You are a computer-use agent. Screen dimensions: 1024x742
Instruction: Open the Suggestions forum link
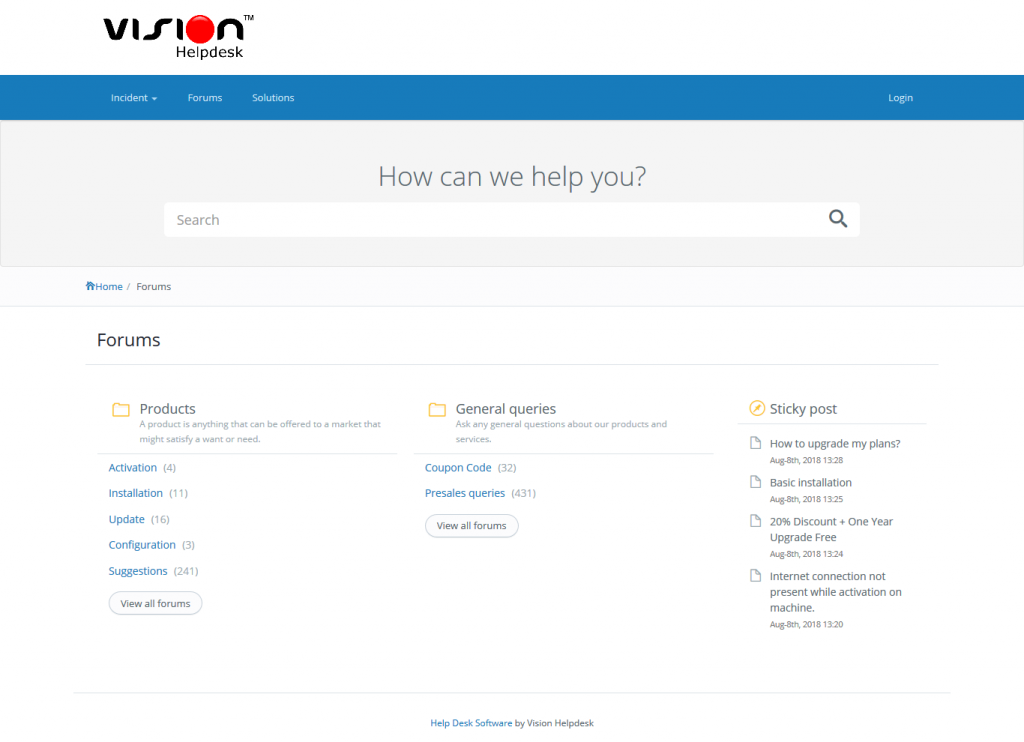(138, 571)
